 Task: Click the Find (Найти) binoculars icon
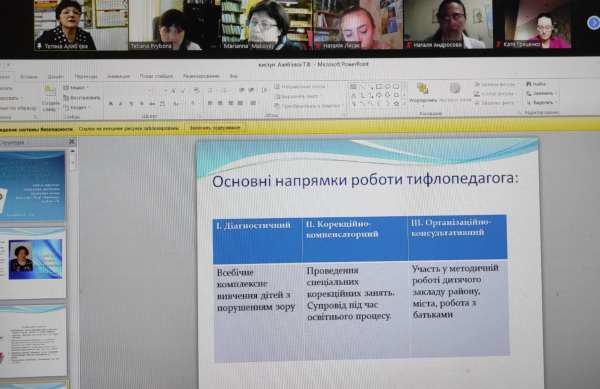click(529, 84)
